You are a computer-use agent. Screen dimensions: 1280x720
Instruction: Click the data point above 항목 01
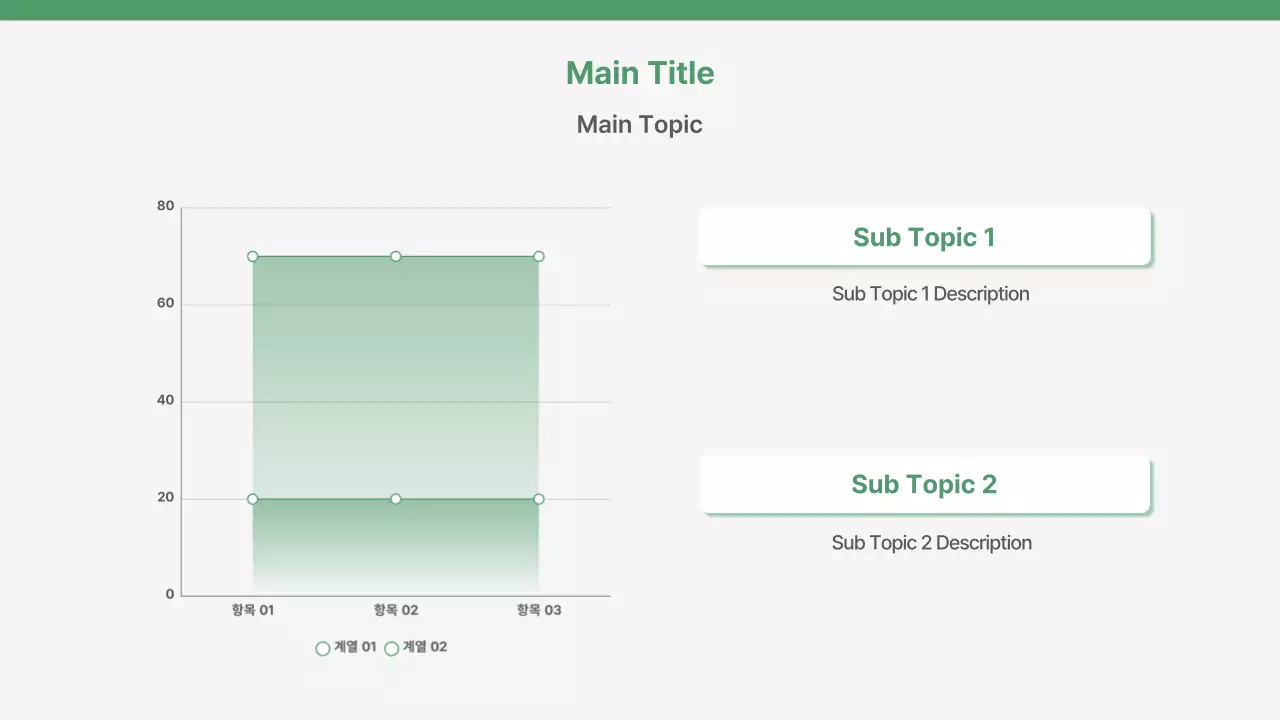[x=253, y=256]
